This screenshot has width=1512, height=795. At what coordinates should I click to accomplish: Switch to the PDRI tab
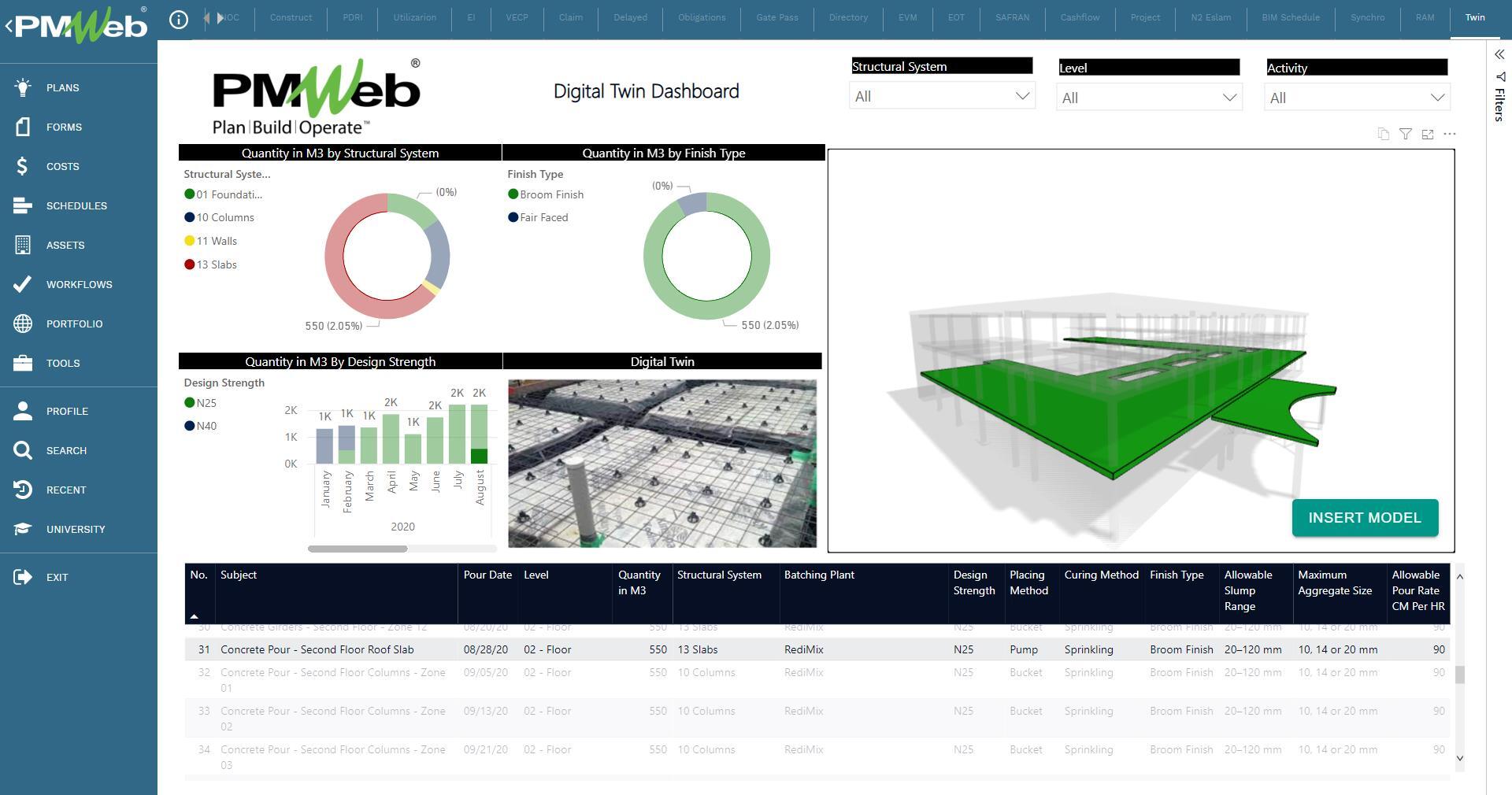tap(352, 17)
